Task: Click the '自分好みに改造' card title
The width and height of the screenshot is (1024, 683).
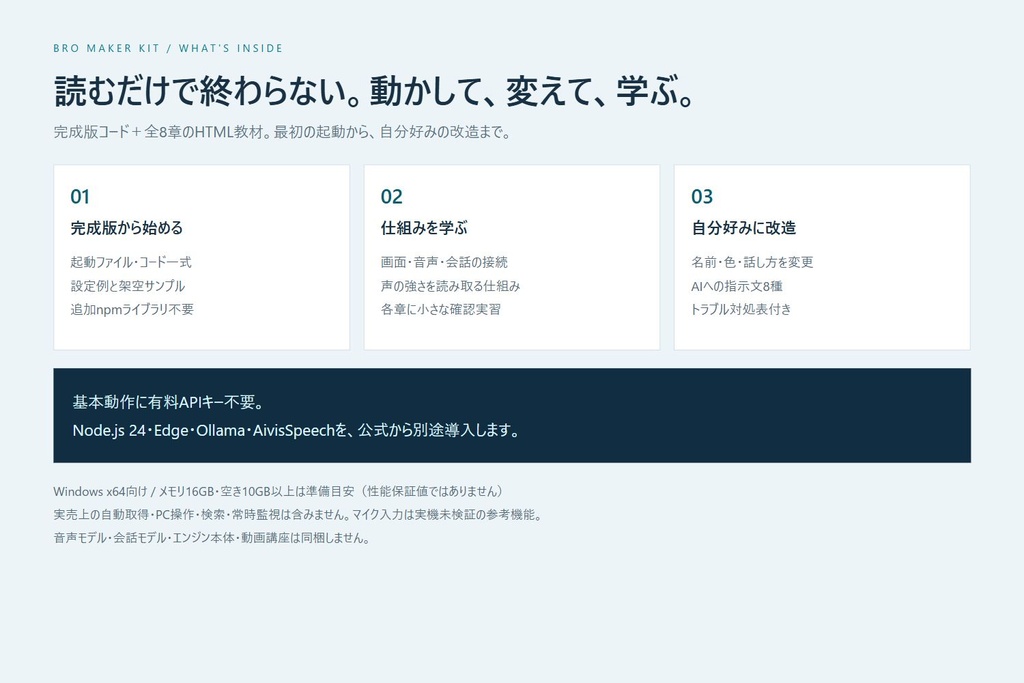Action: point(744,228)
